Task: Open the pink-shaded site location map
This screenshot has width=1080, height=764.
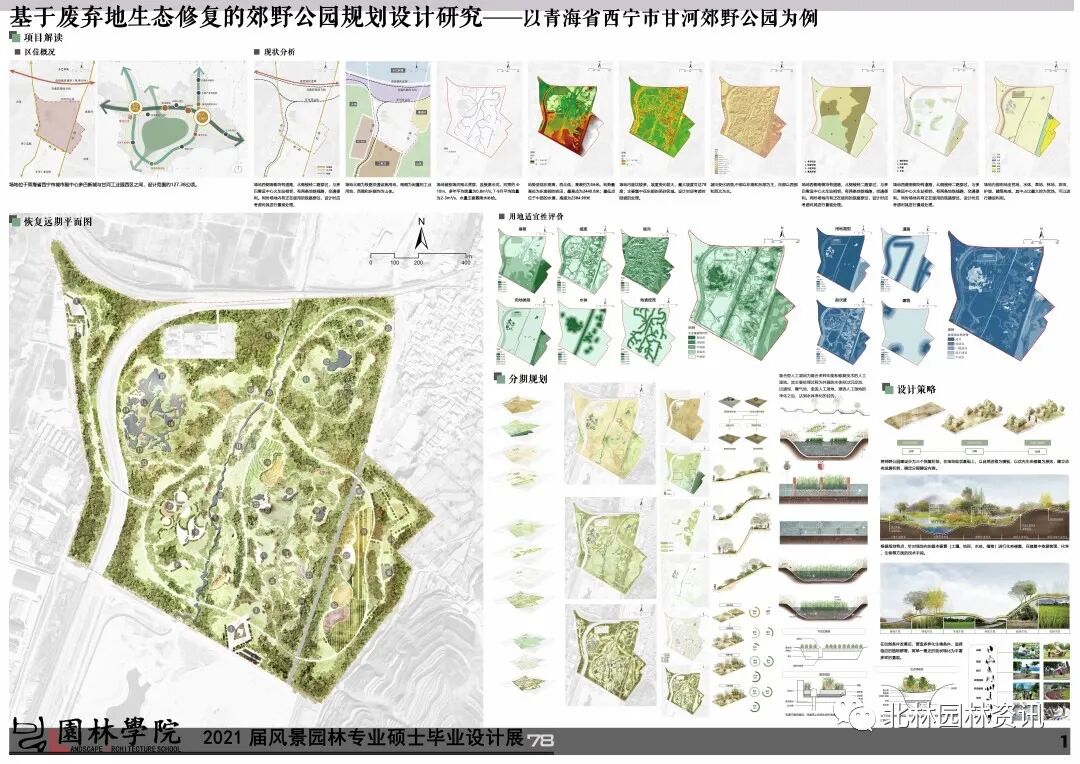Action: point(52,118)
